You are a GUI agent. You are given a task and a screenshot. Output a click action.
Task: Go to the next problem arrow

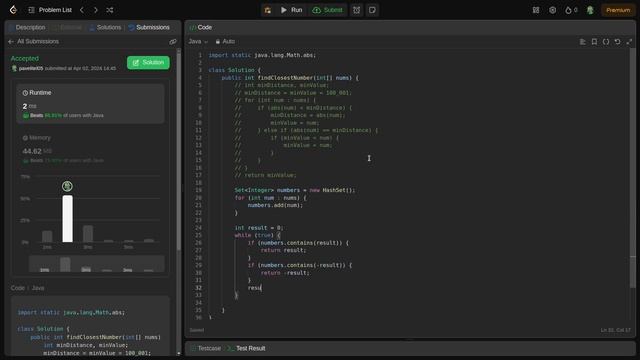point(96,10)
